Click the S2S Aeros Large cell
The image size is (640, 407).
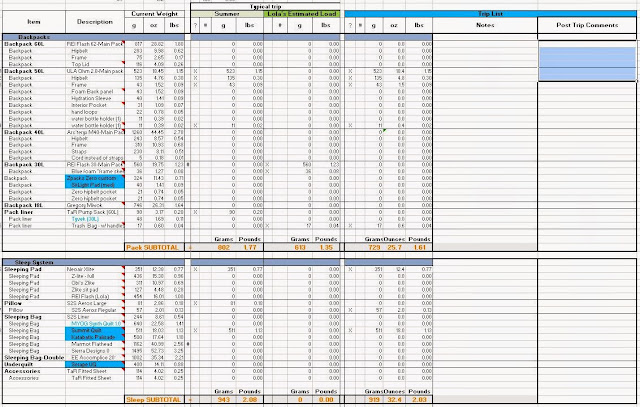pyautogui.click(x=95, y=303)
